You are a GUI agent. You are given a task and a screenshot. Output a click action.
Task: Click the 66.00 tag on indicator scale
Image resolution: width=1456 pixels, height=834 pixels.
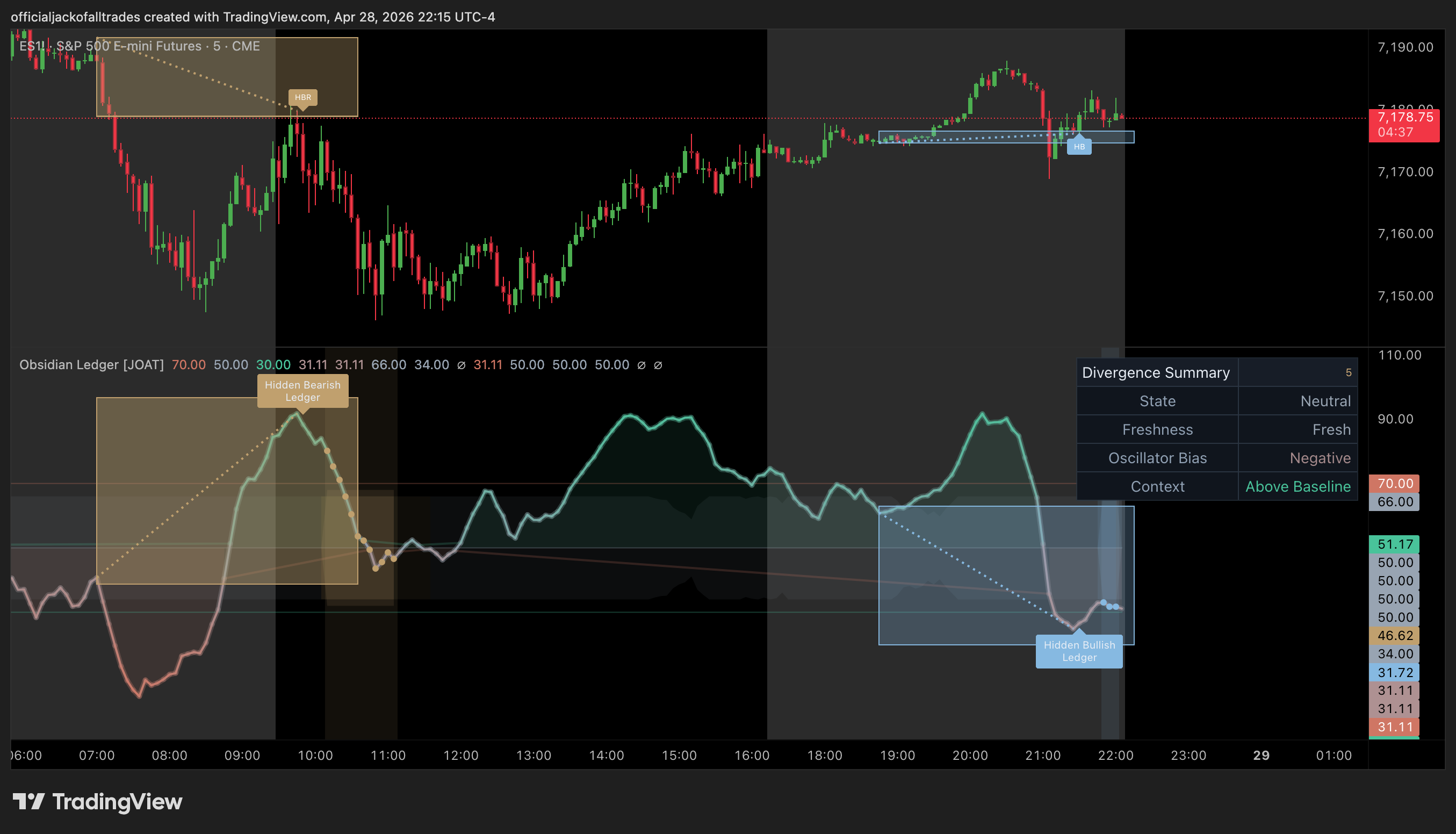1394,502
